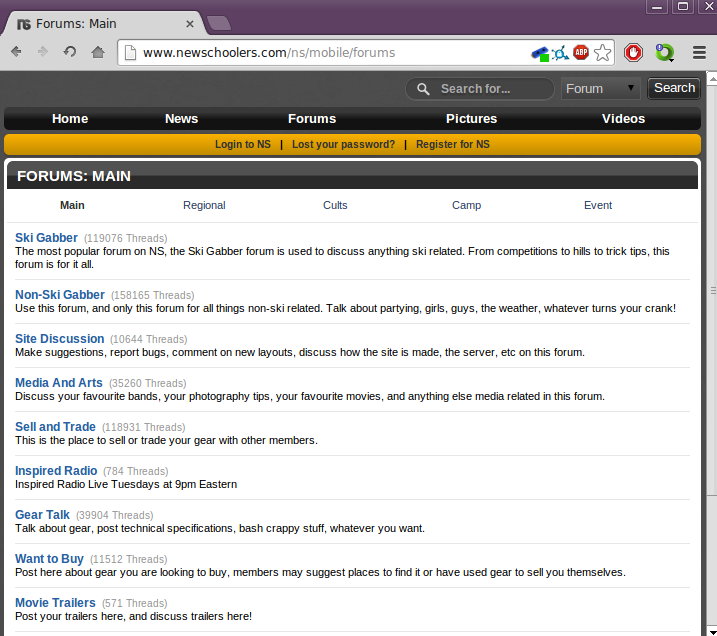Screen dimensions: 717x636
Task: Open the Inspired Radio forum
Action: tap(56, 471)
